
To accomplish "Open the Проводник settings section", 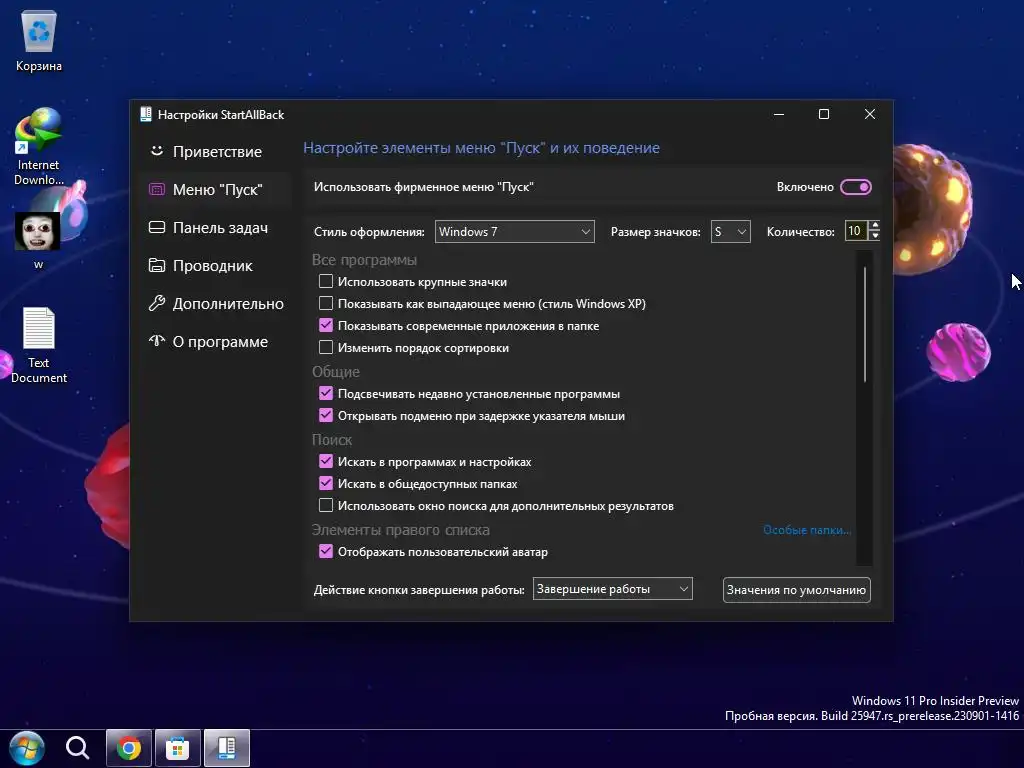I will 216,266.
